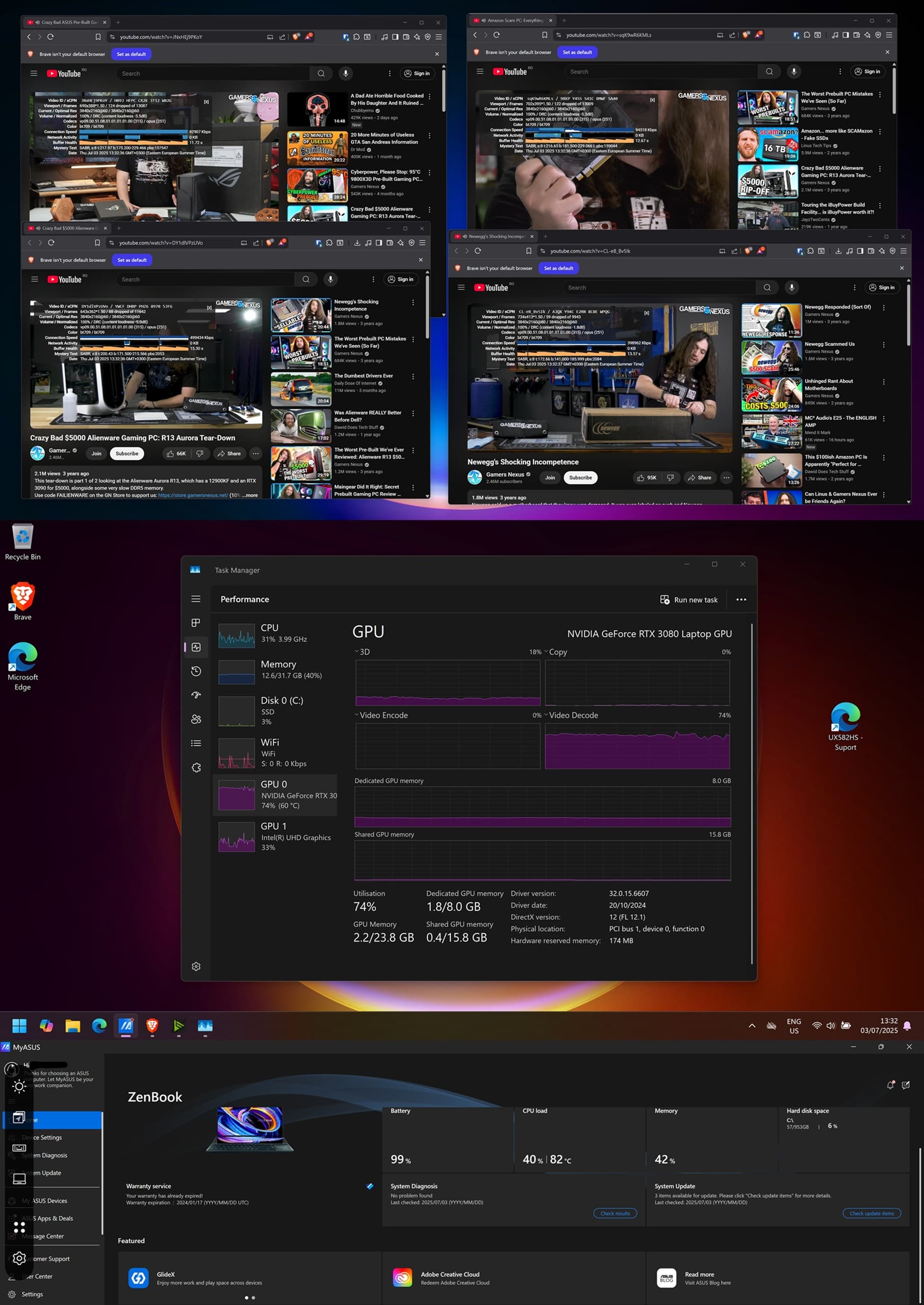The height and width of the screenshot is (1305, 924).
Task: Focus YouTube search box in Amazon Scam window
Action: click(x=661, y=72)
